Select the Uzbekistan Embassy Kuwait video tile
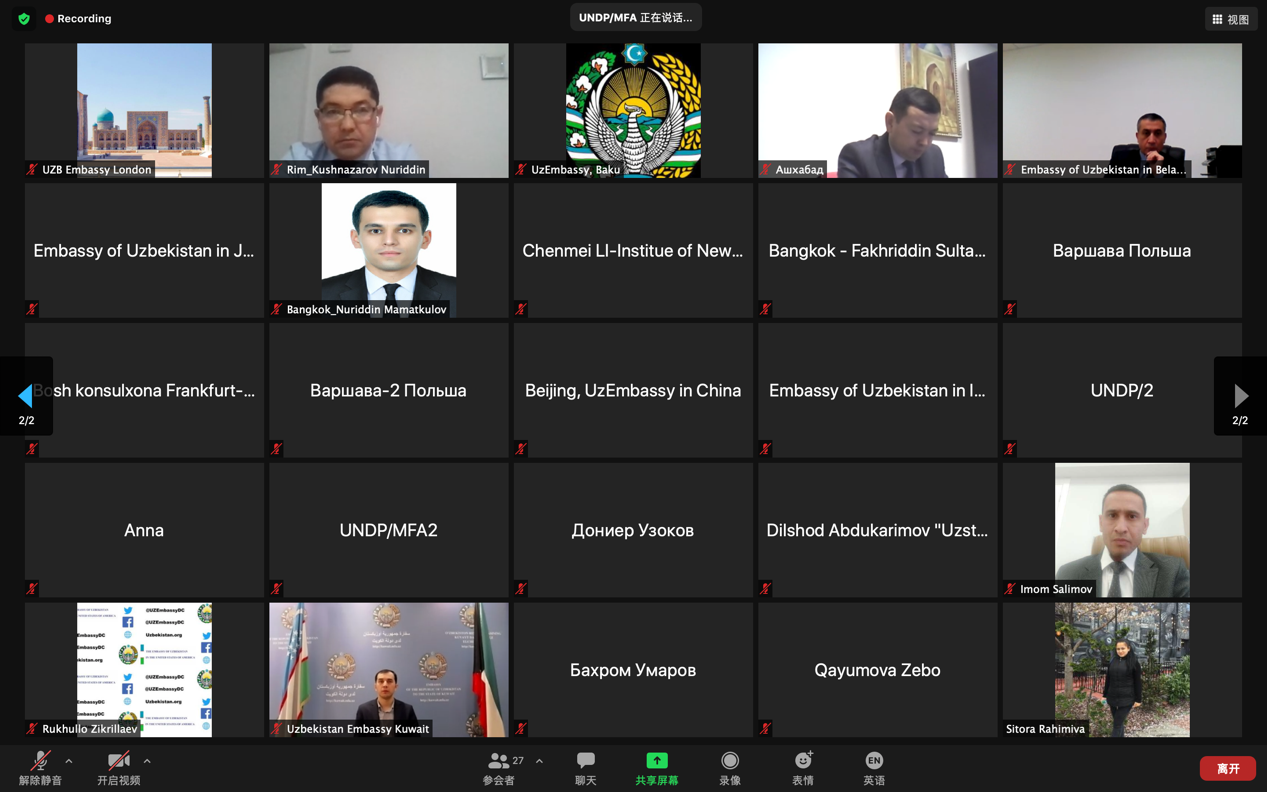The image size is (1267, 792). click(x=389, y=670)
